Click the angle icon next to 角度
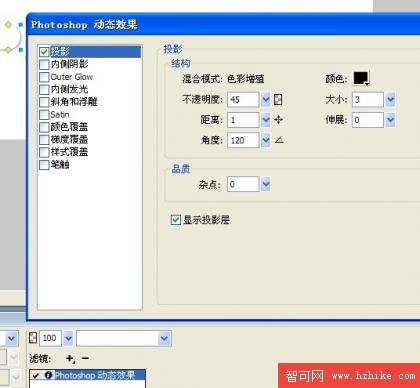420x388 pixels. [279, 140]
